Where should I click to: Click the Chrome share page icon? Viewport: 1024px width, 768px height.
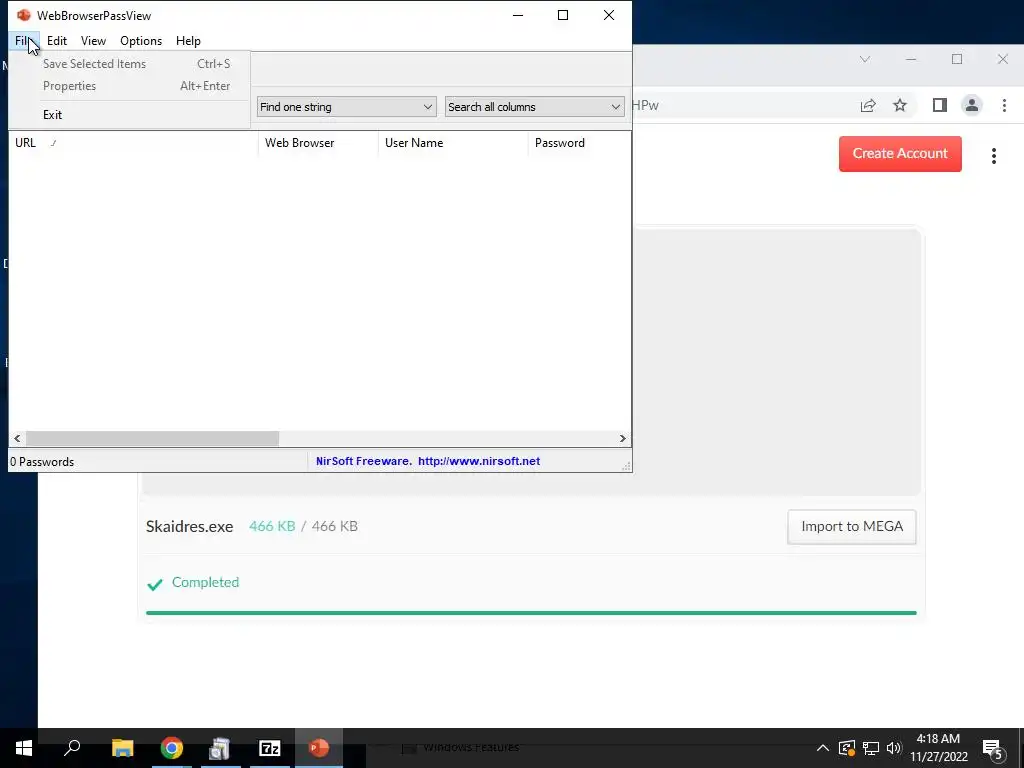click(867, 105)
